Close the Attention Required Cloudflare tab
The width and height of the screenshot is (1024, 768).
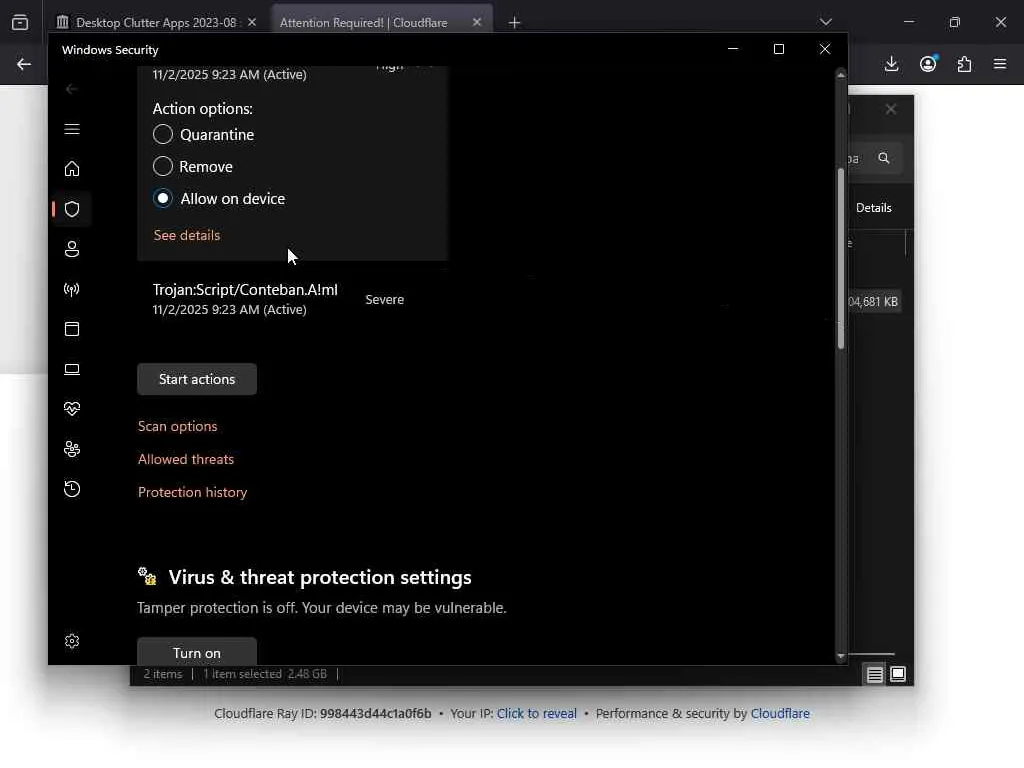pos(477,22)
